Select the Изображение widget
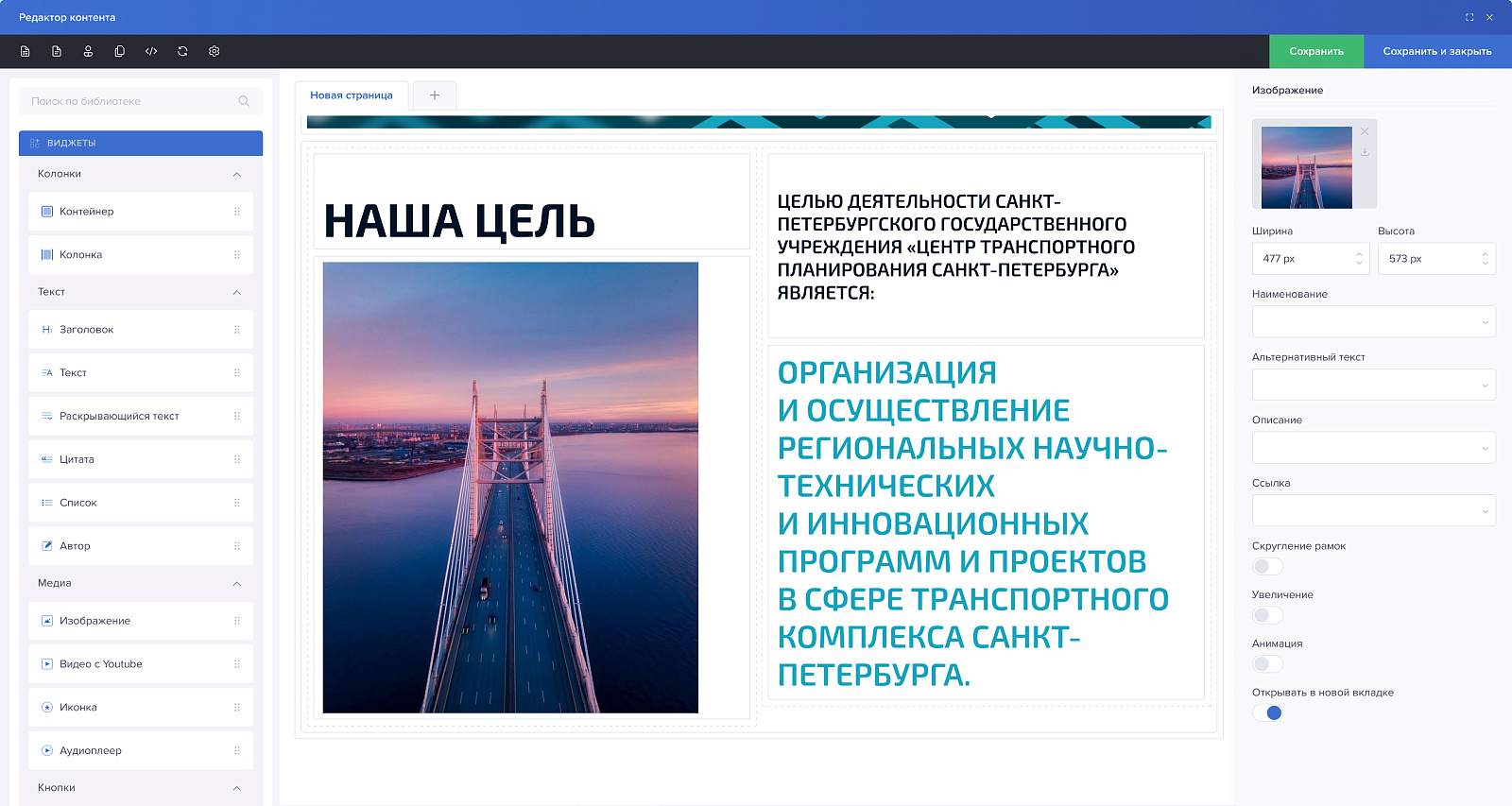The width and height of the screenshot is (1512, 806). (x=141, y=621)
